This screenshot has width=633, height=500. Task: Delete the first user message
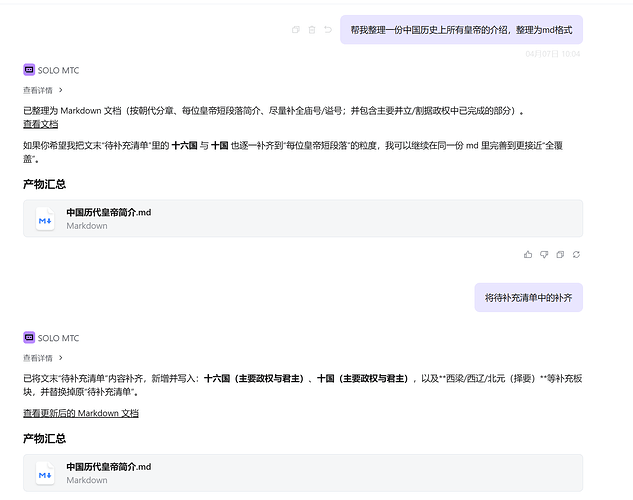tap(312, 30)
